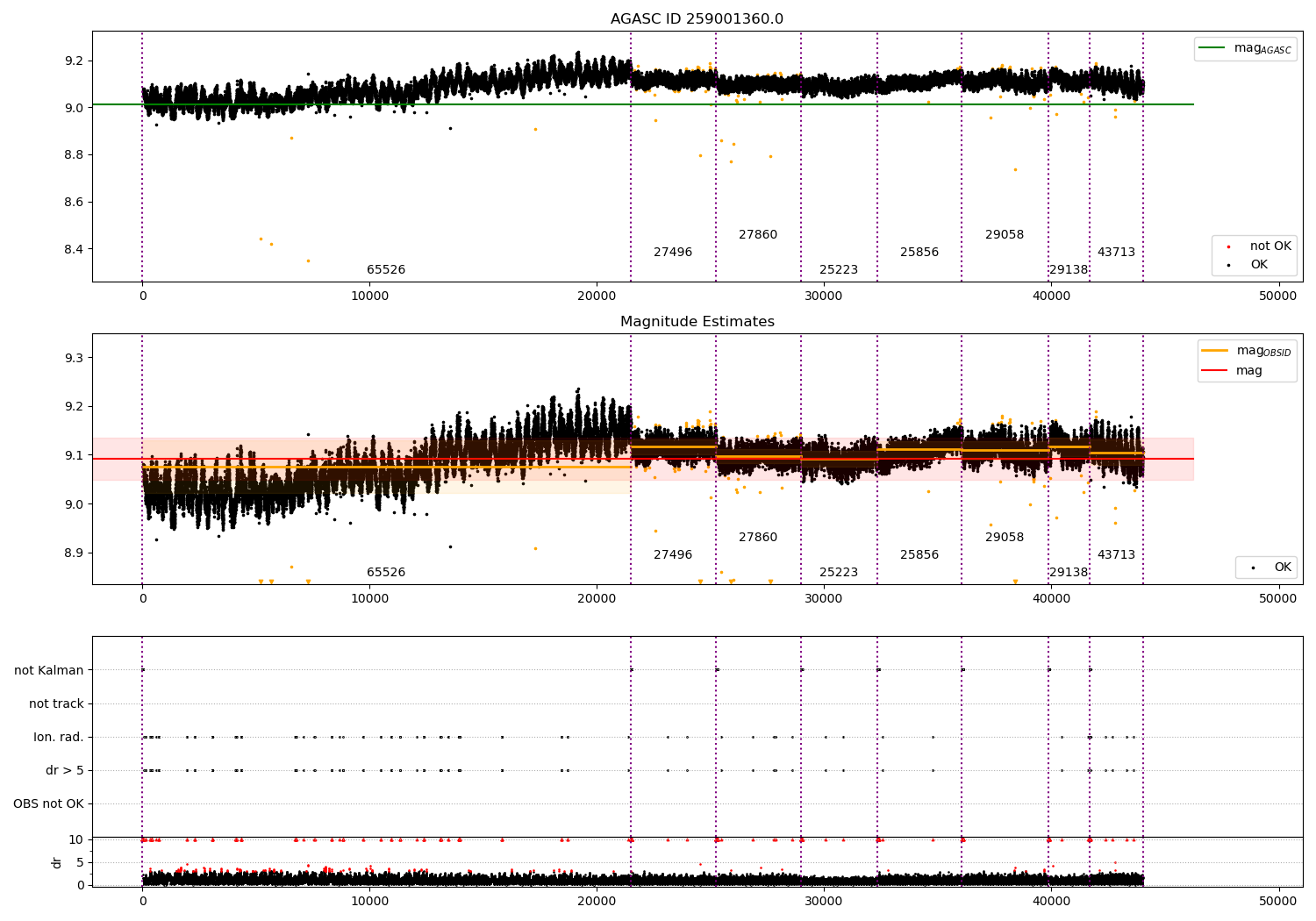1316x921 pixels.
Task: Select the green mag AGASC legend line sample
Action: pos(1212,48)
